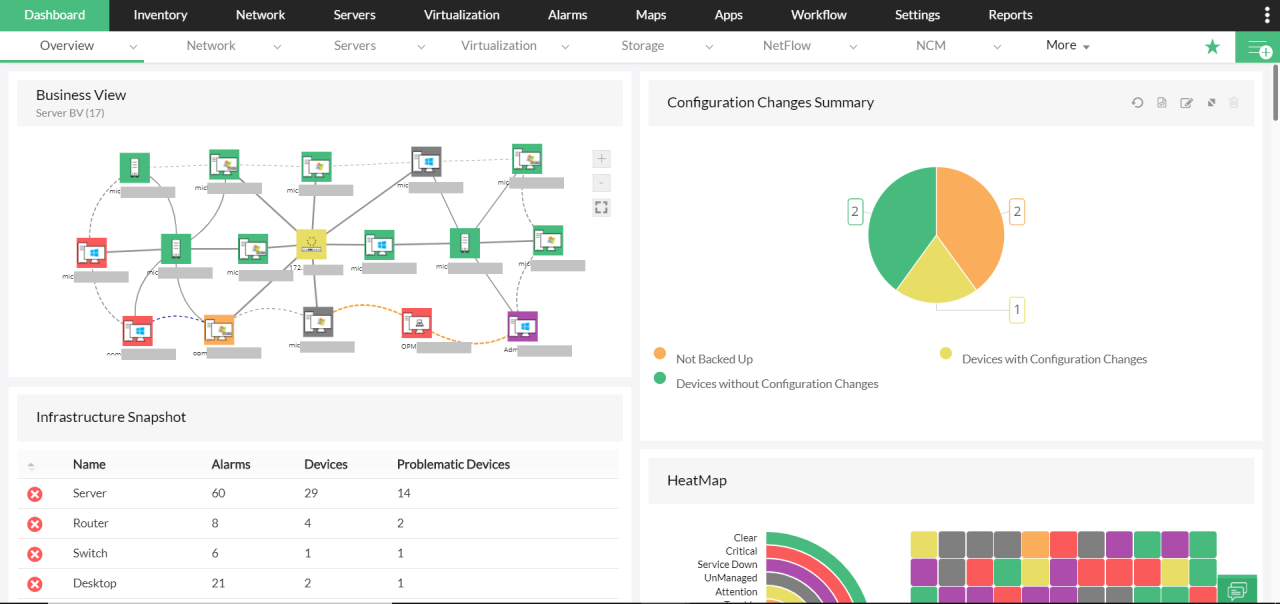Open the Router device category
1280x604 pixels.
click(x=90, y=523)
